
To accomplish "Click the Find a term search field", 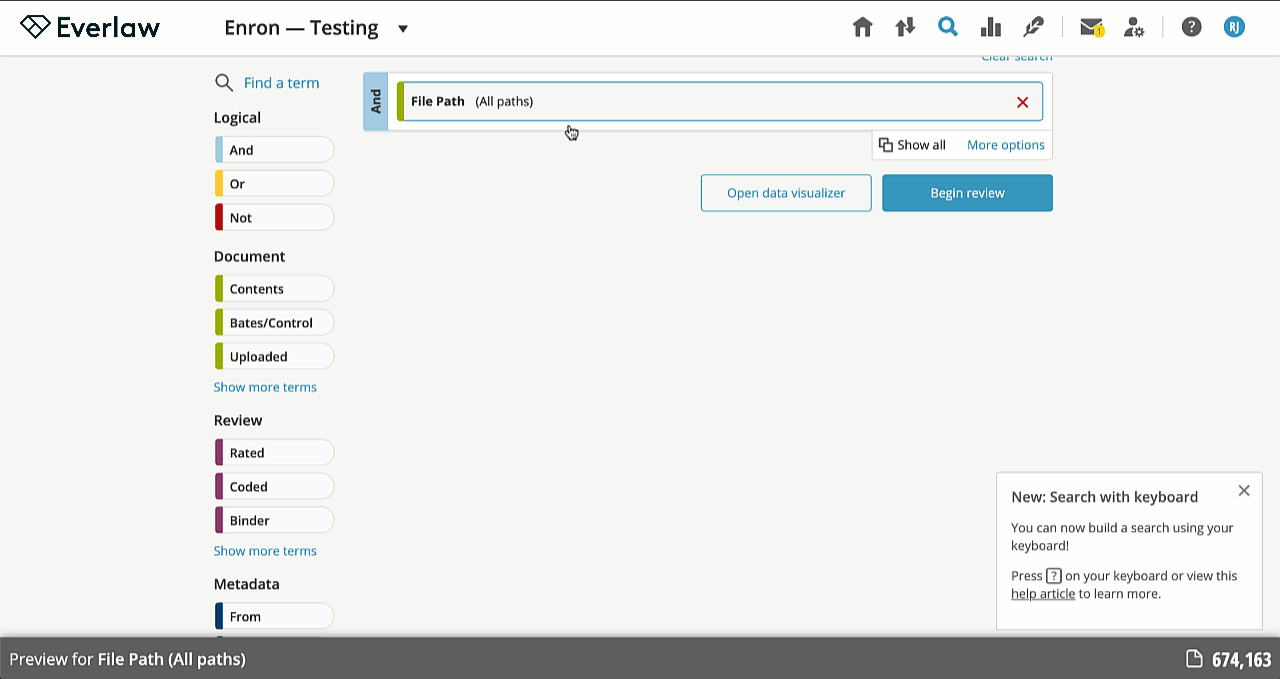I will (281, 83).
